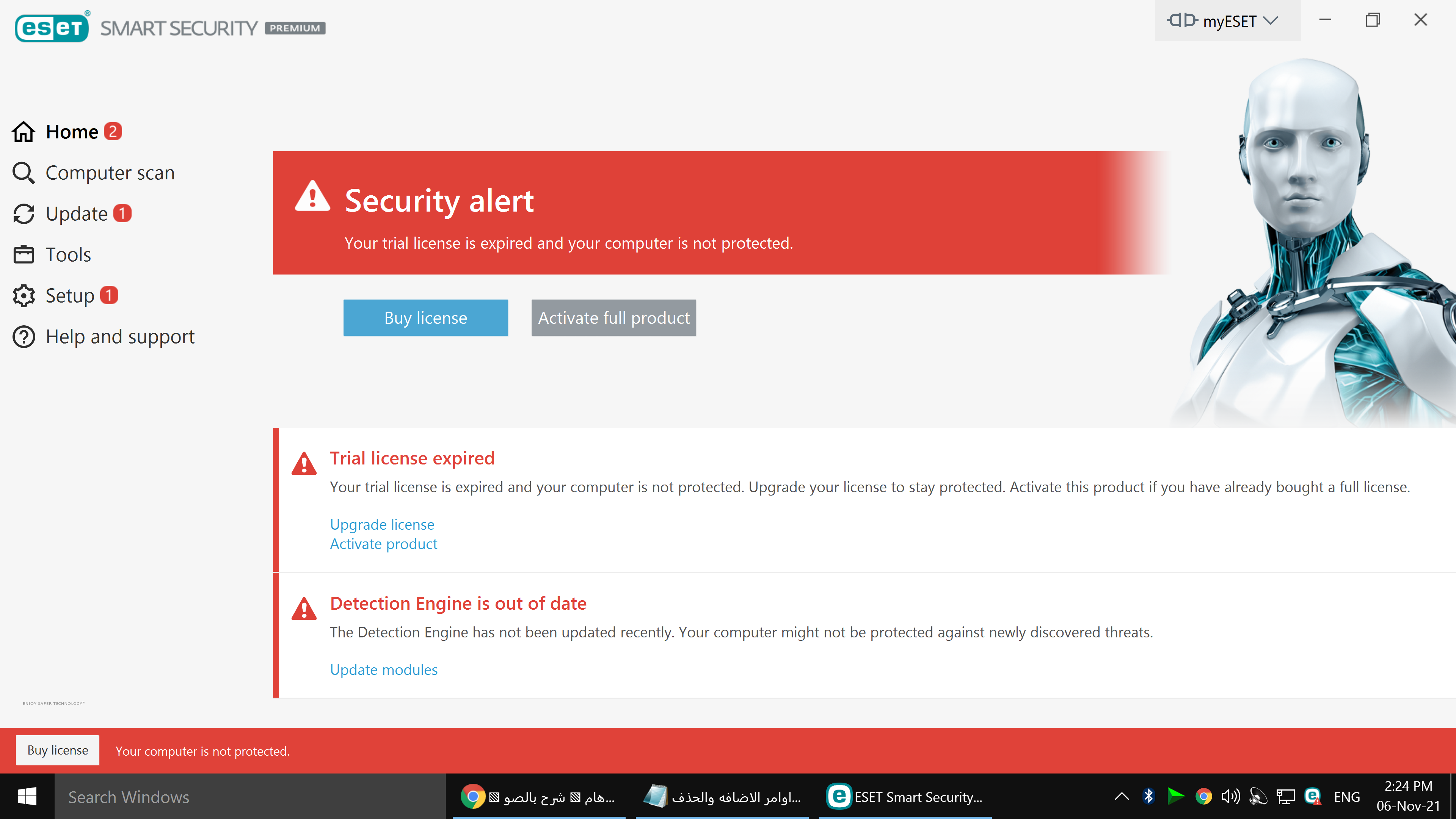The height and width of the screenshot is (819, 1456).
Task: Click the briefcase Tools icon
Action: point(24,254)
